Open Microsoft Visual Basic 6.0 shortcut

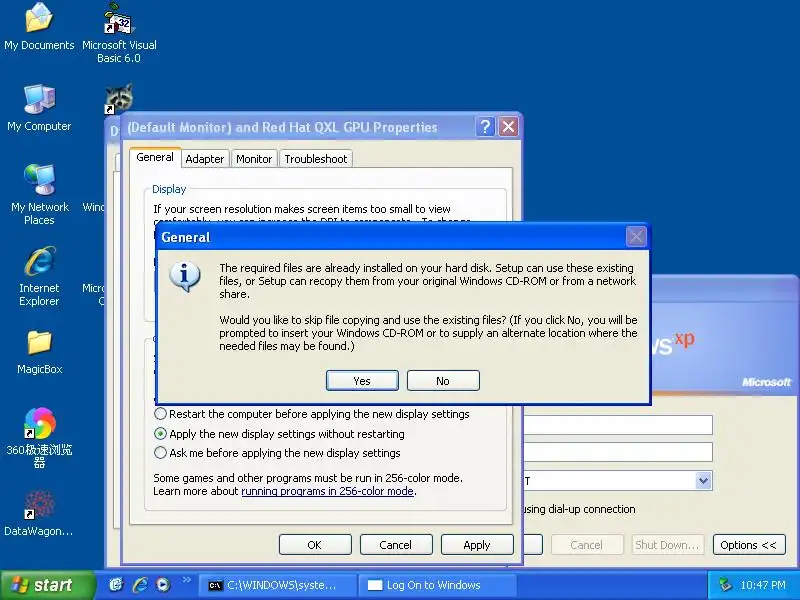(x=119, y=33)
